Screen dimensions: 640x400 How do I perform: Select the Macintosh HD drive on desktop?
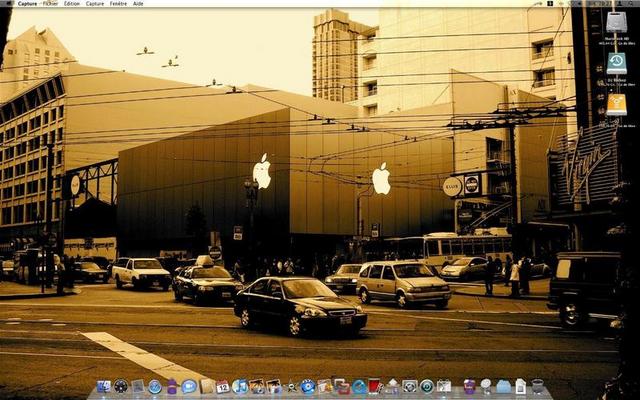point(616,22)
